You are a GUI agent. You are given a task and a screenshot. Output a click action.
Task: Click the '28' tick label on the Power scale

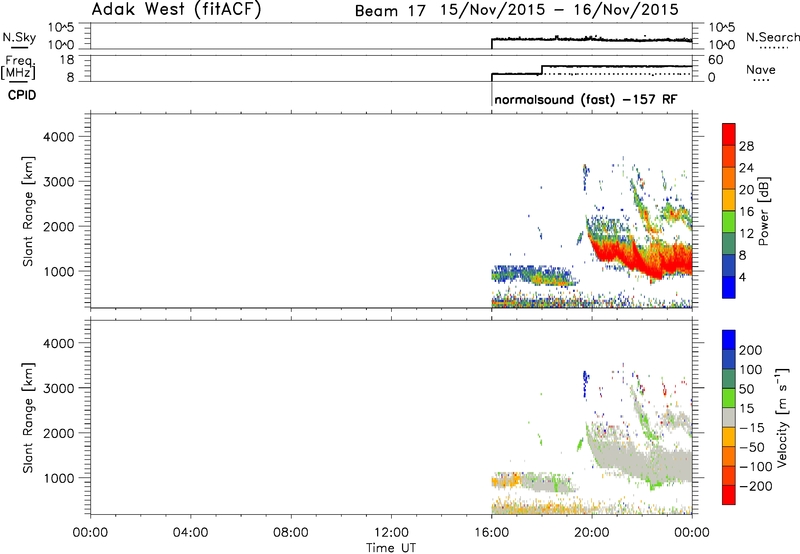[x=746, y=146]
